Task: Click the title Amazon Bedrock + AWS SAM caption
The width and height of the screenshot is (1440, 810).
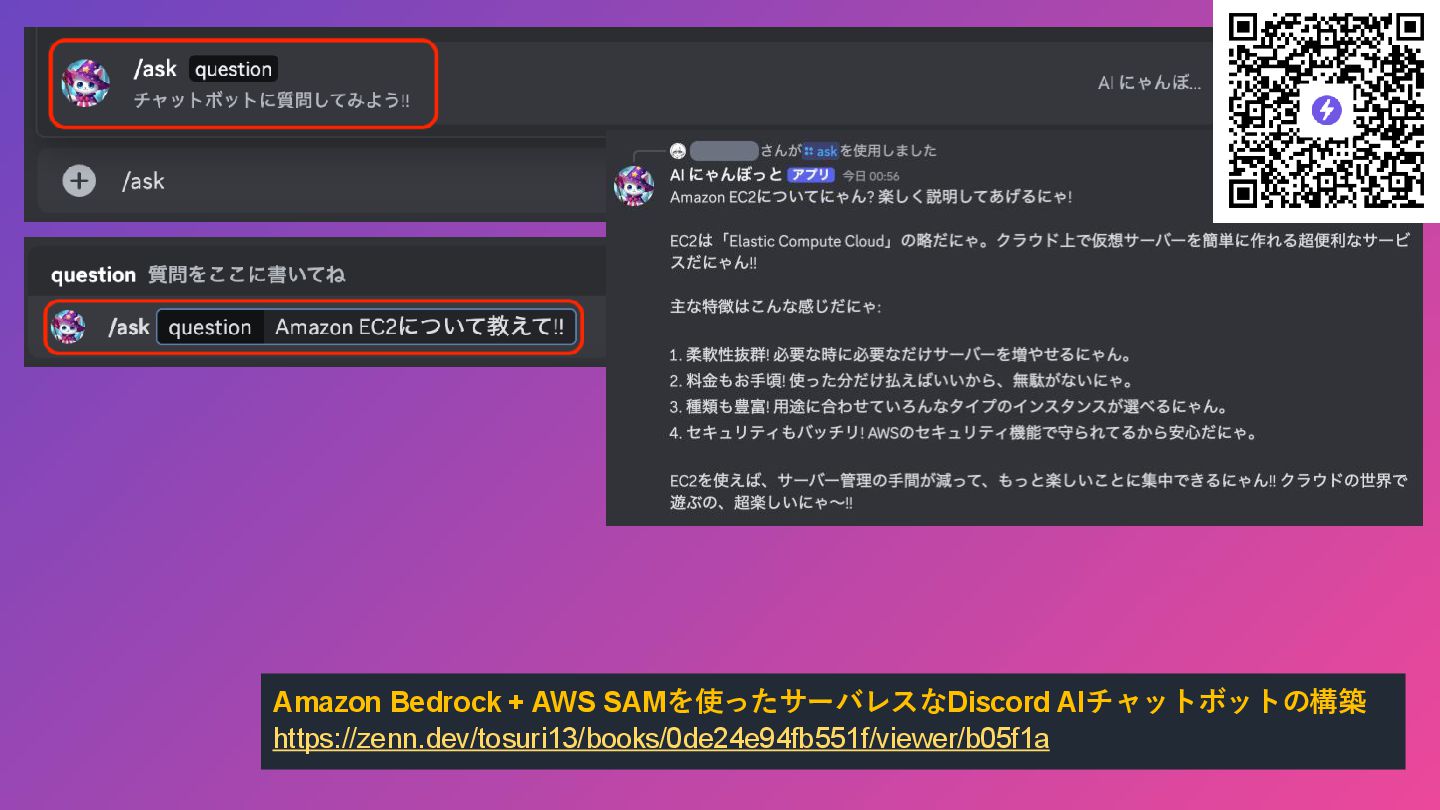Action: [x=820, y=701]
